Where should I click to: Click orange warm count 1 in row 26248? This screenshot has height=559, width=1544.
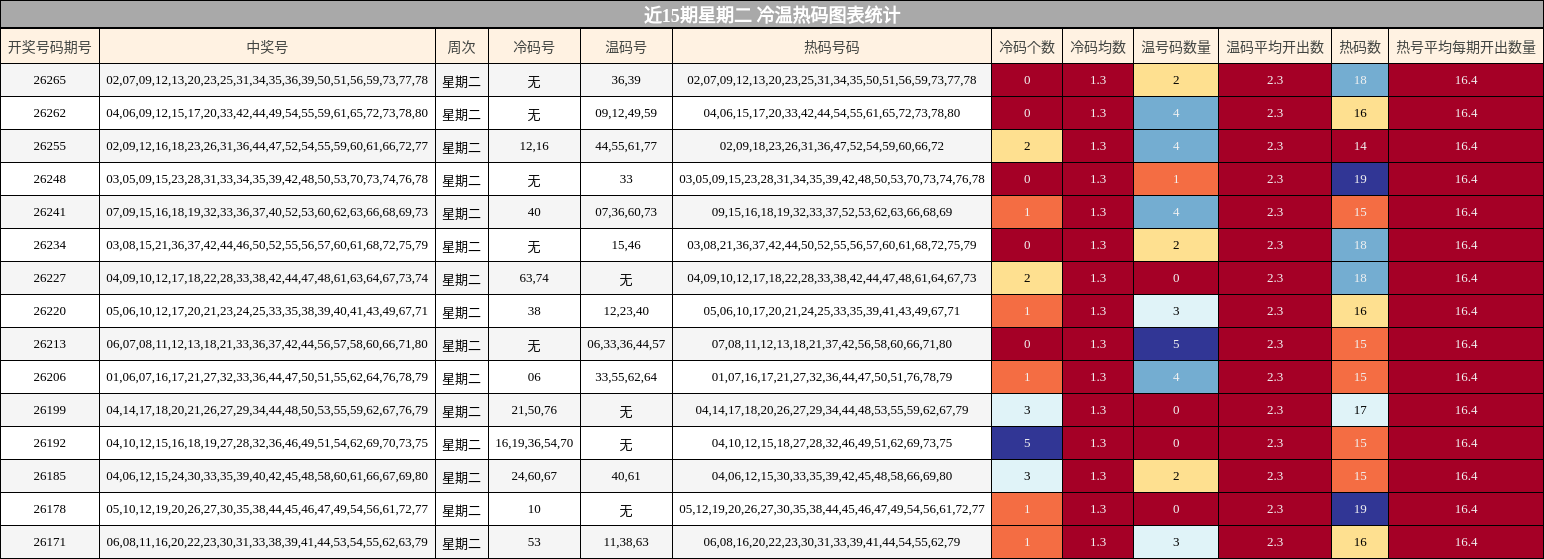tap(1176, 179)
